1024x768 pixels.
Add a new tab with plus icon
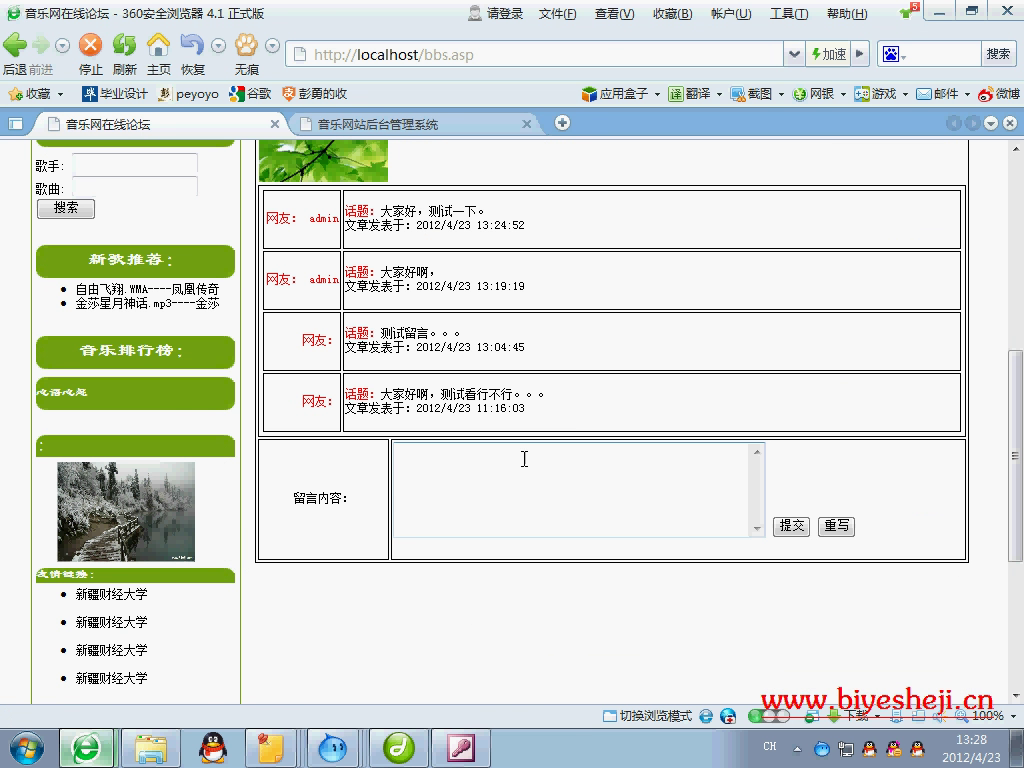coord(562,123)
